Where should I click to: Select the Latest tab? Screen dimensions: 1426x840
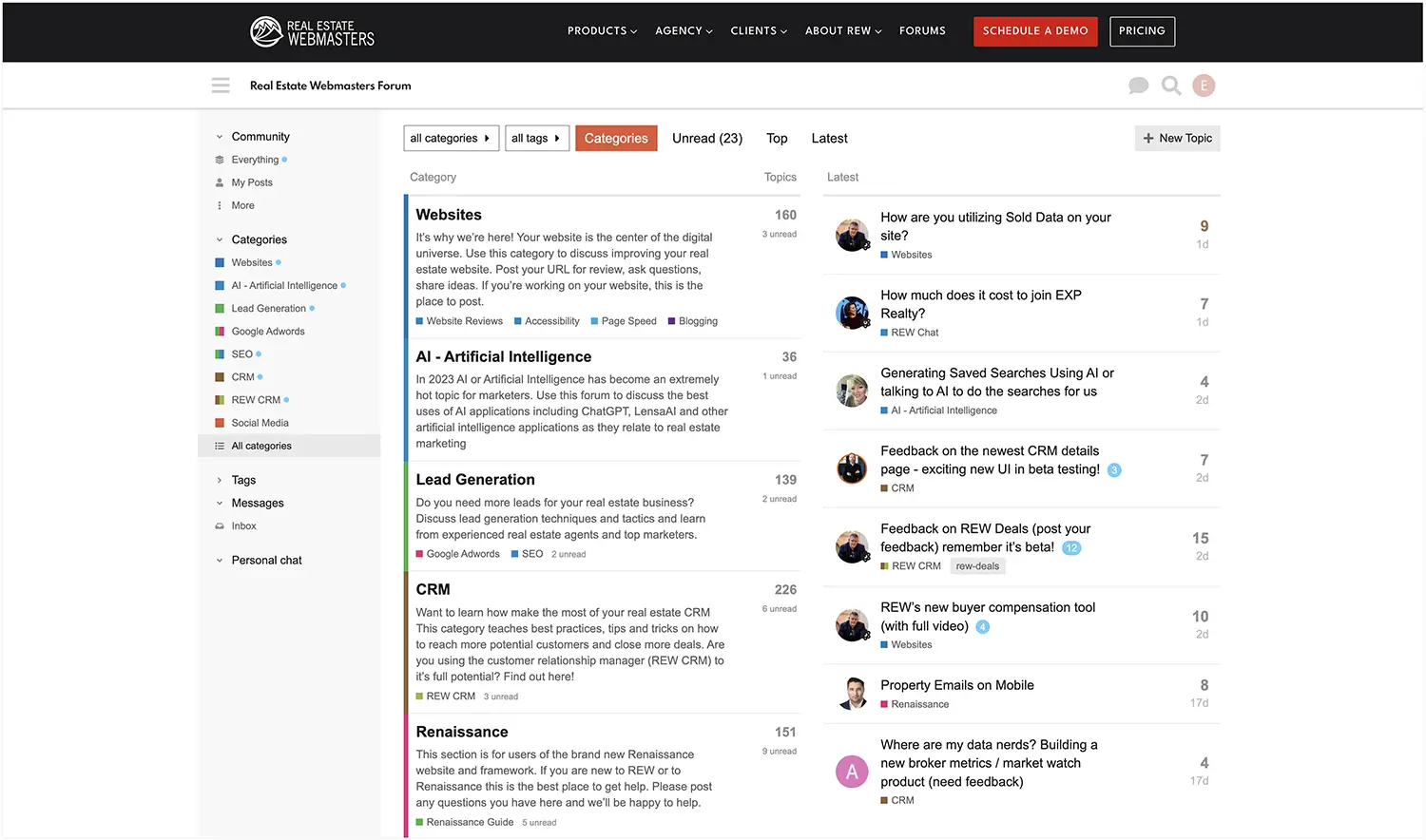[x=829, y=138]
